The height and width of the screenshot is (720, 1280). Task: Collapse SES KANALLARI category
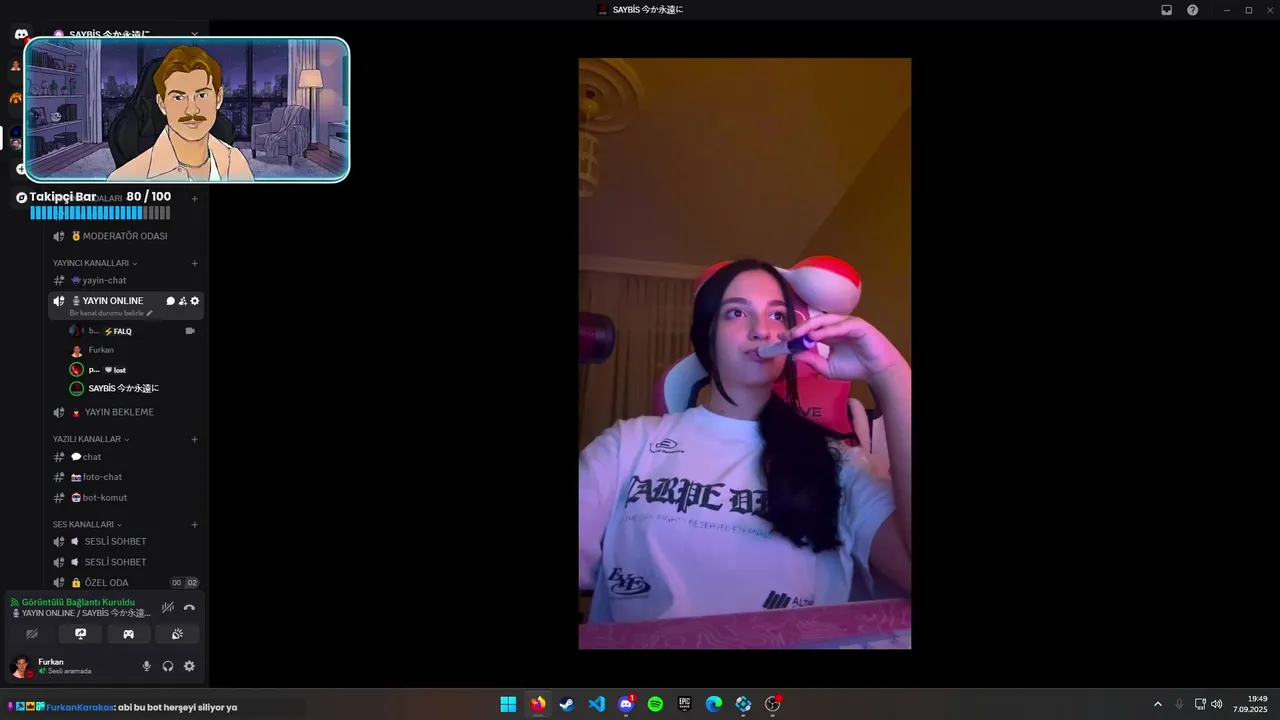[x=88, y=524]
